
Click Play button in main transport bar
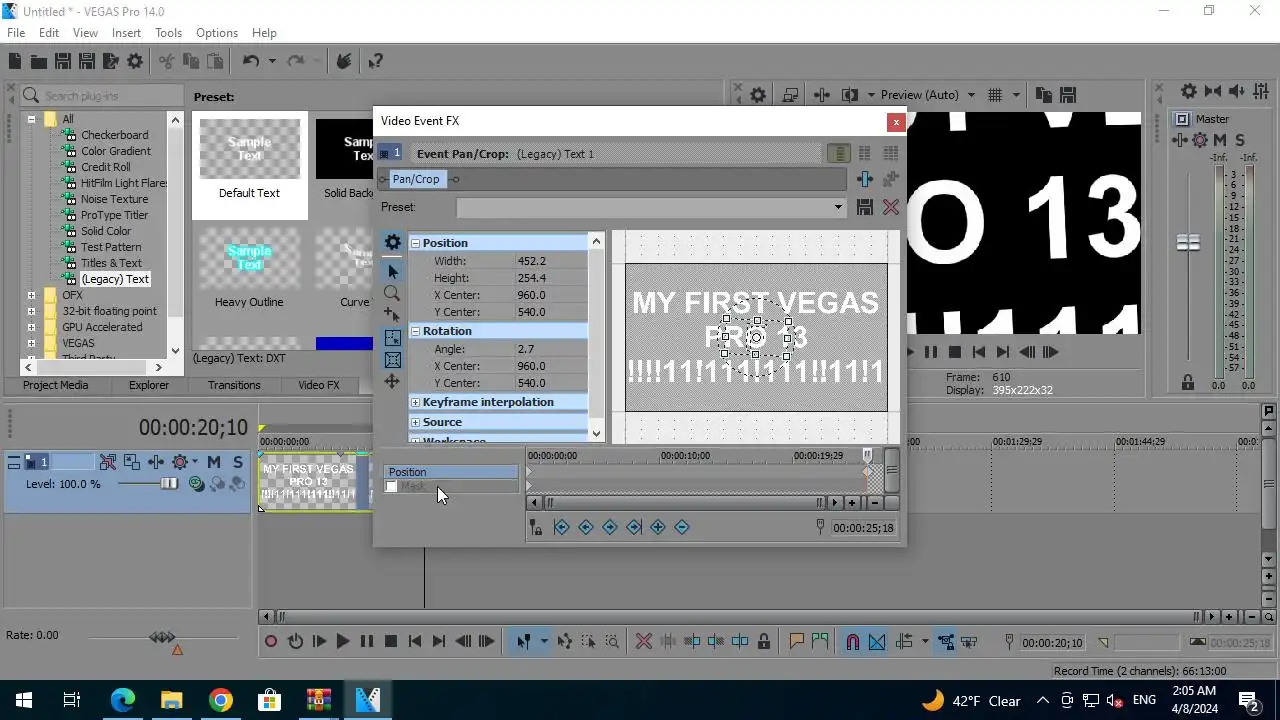[x=343, y=642]
